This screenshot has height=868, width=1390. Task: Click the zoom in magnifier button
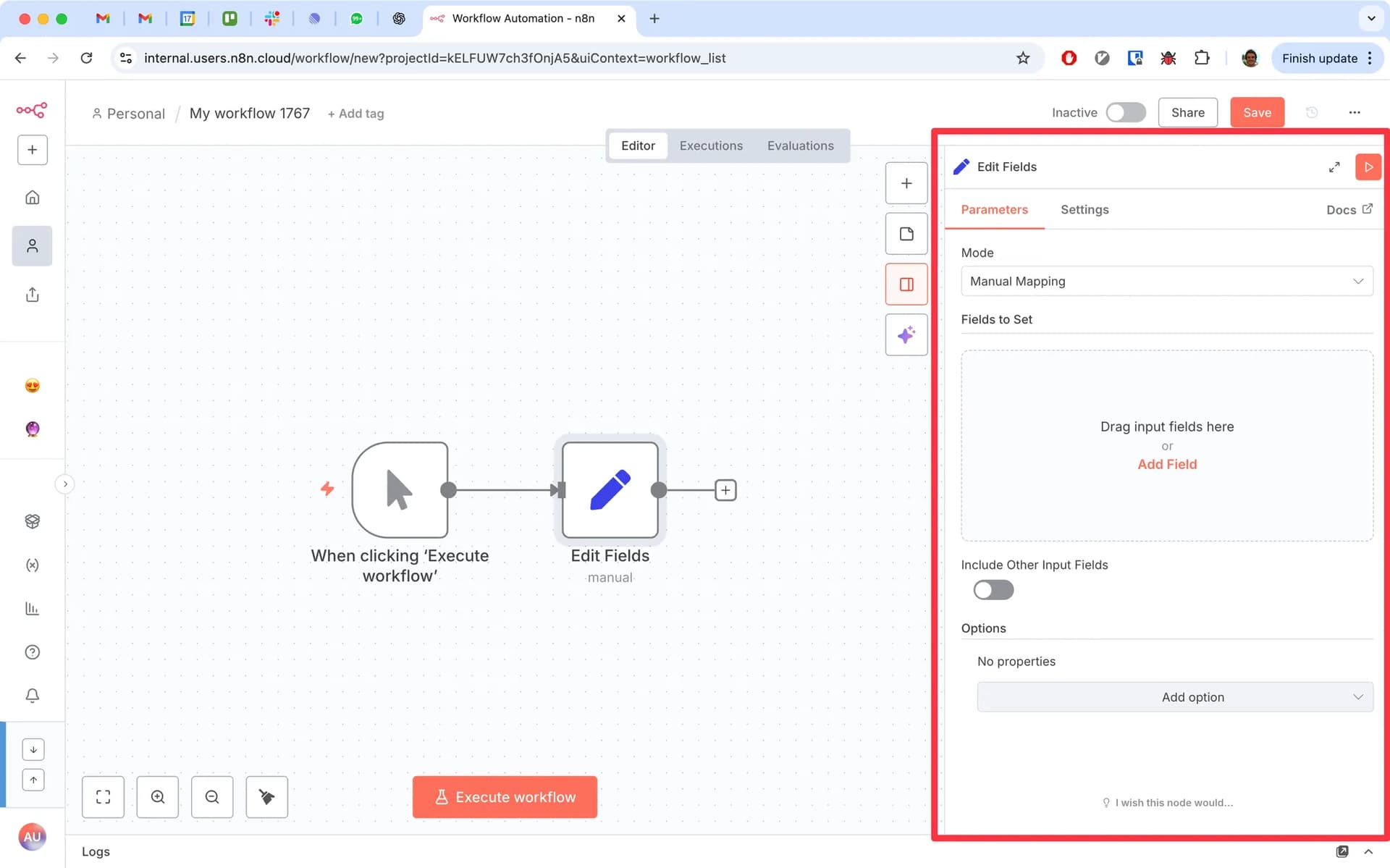point(158,797)
